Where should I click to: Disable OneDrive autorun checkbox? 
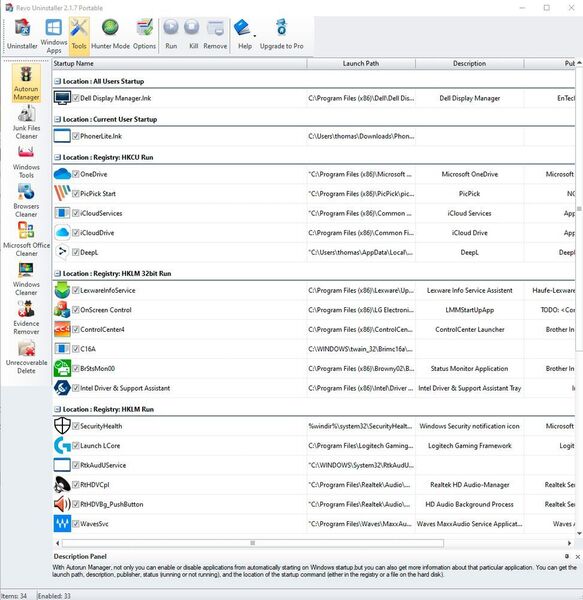tap(76, 174)
